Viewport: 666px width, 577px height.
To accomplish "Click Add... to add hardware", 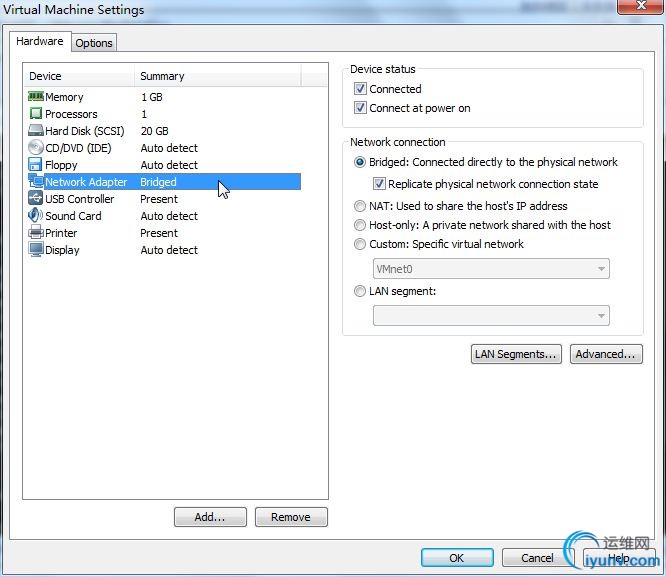I will [x=210, y=517].
